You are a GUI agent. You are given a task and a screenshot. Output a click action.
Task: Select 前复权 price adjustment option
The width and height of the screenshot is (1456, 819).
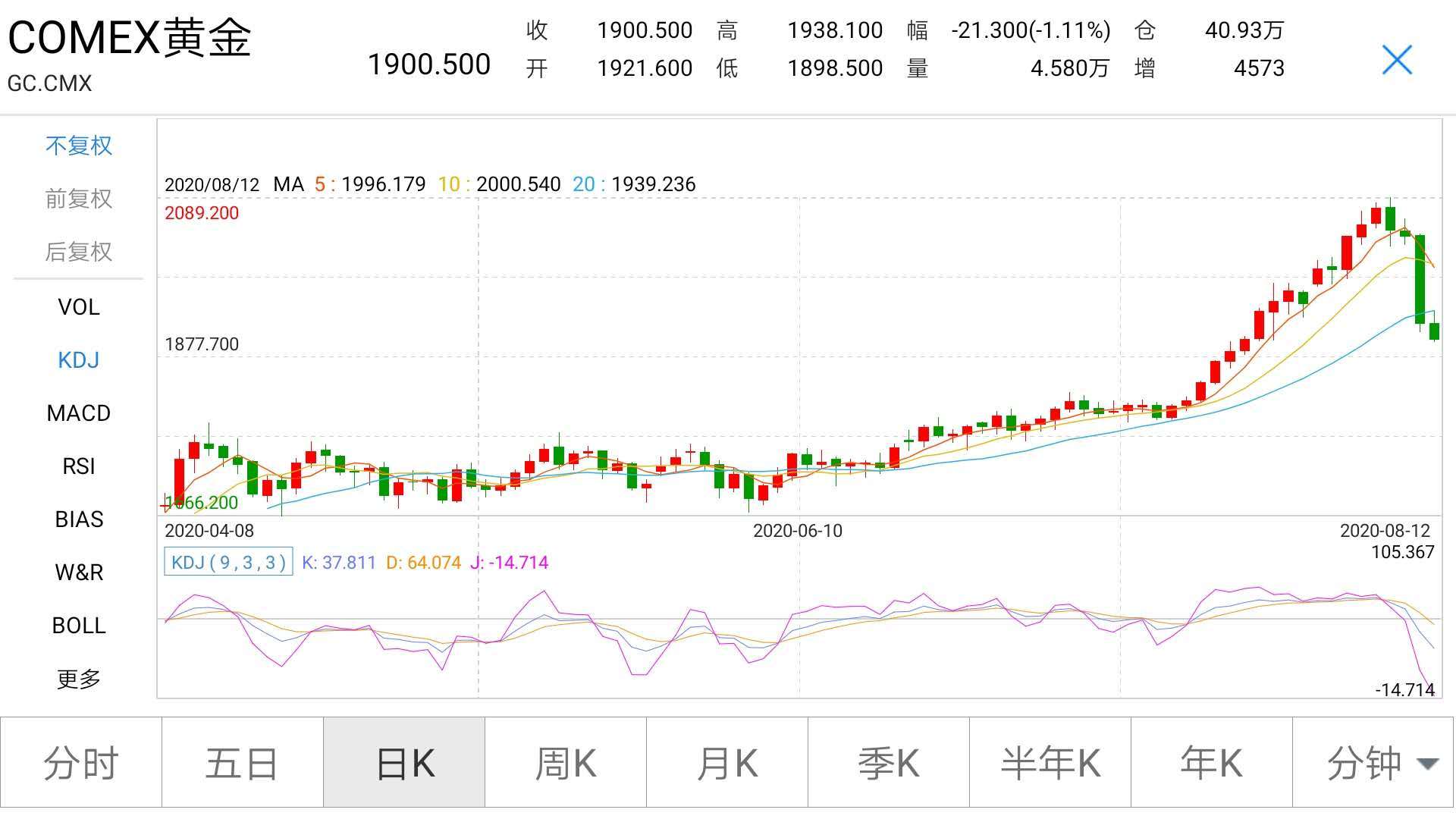[x=79, y=199]
